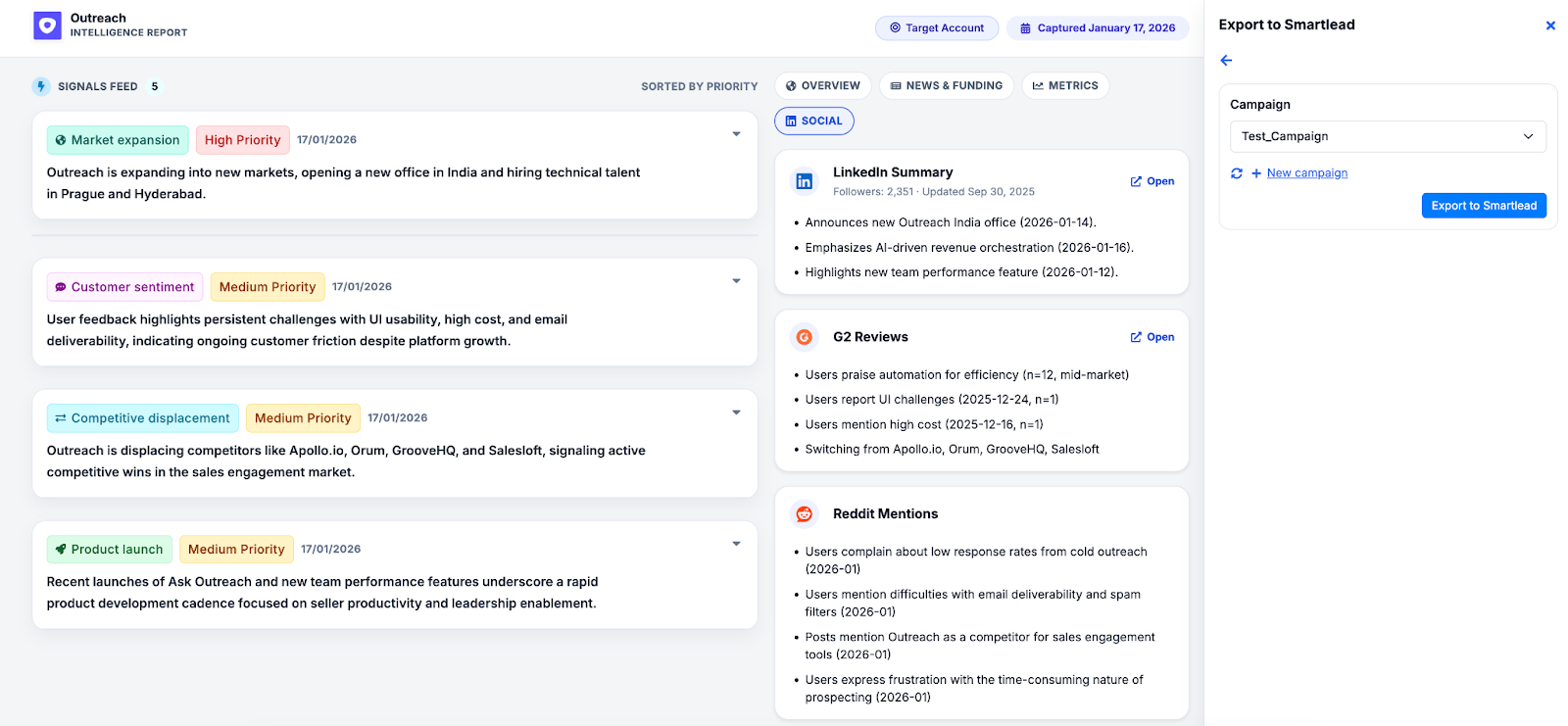Viewport: 1568px width, 726px height.
Task: Click Medium Priority tag on Competitive displacement
Action: 303,418
